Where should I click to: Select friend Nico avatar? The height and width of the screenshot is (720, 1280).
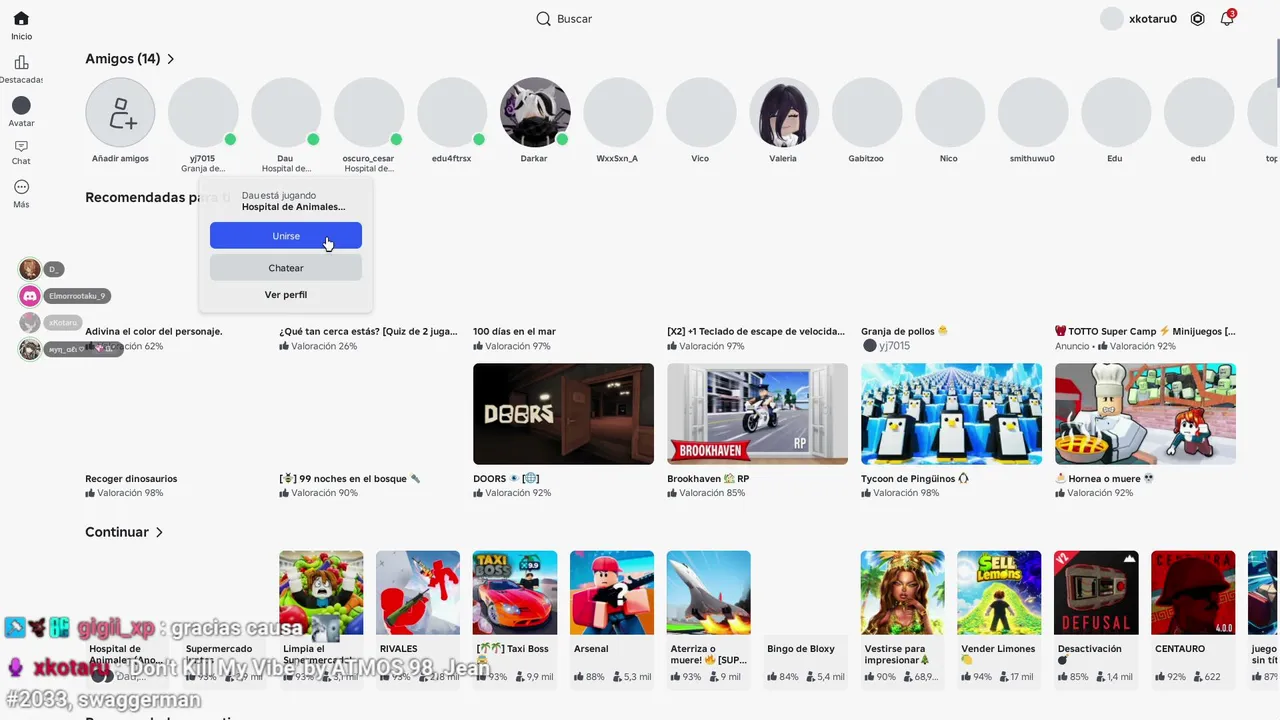pyautogui.click(x=950, y=113)
